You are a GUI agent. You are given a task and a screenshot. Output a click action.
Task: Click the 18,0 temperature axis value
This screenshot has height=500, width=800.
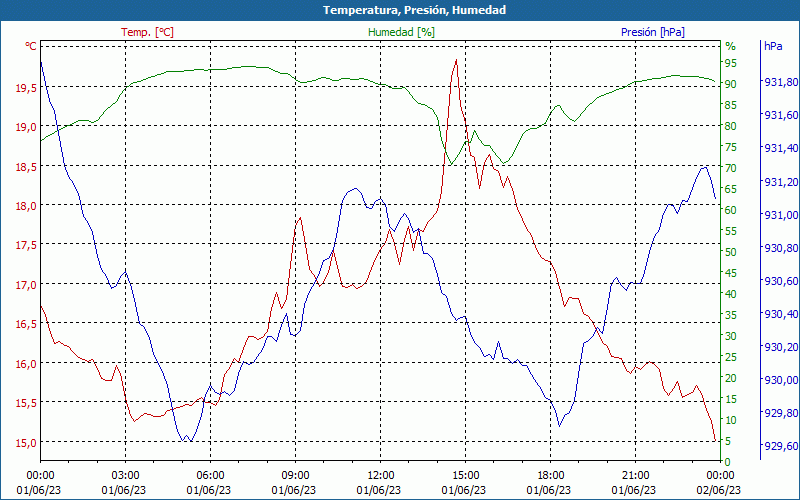pos(26,206)
